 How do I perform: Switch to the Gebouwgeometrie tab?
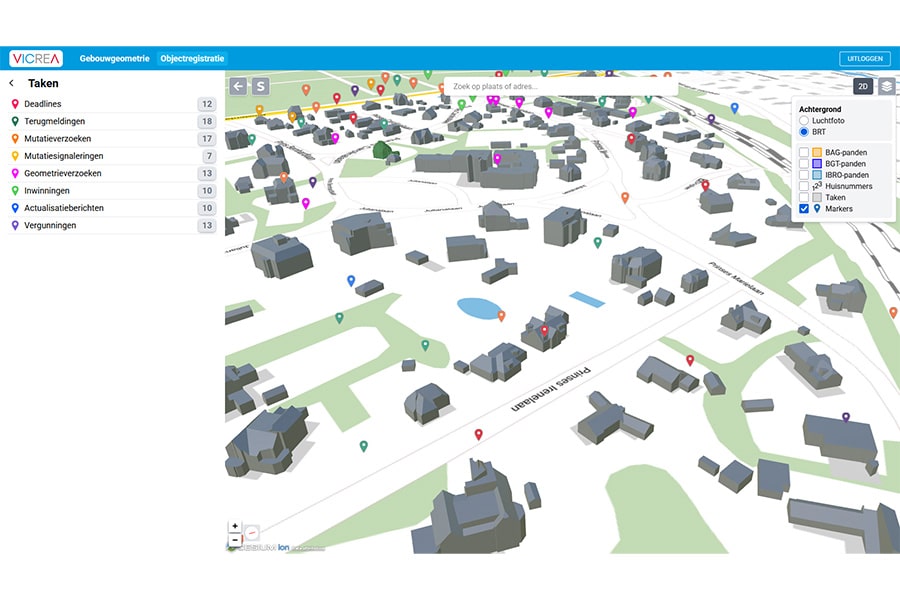115,59
